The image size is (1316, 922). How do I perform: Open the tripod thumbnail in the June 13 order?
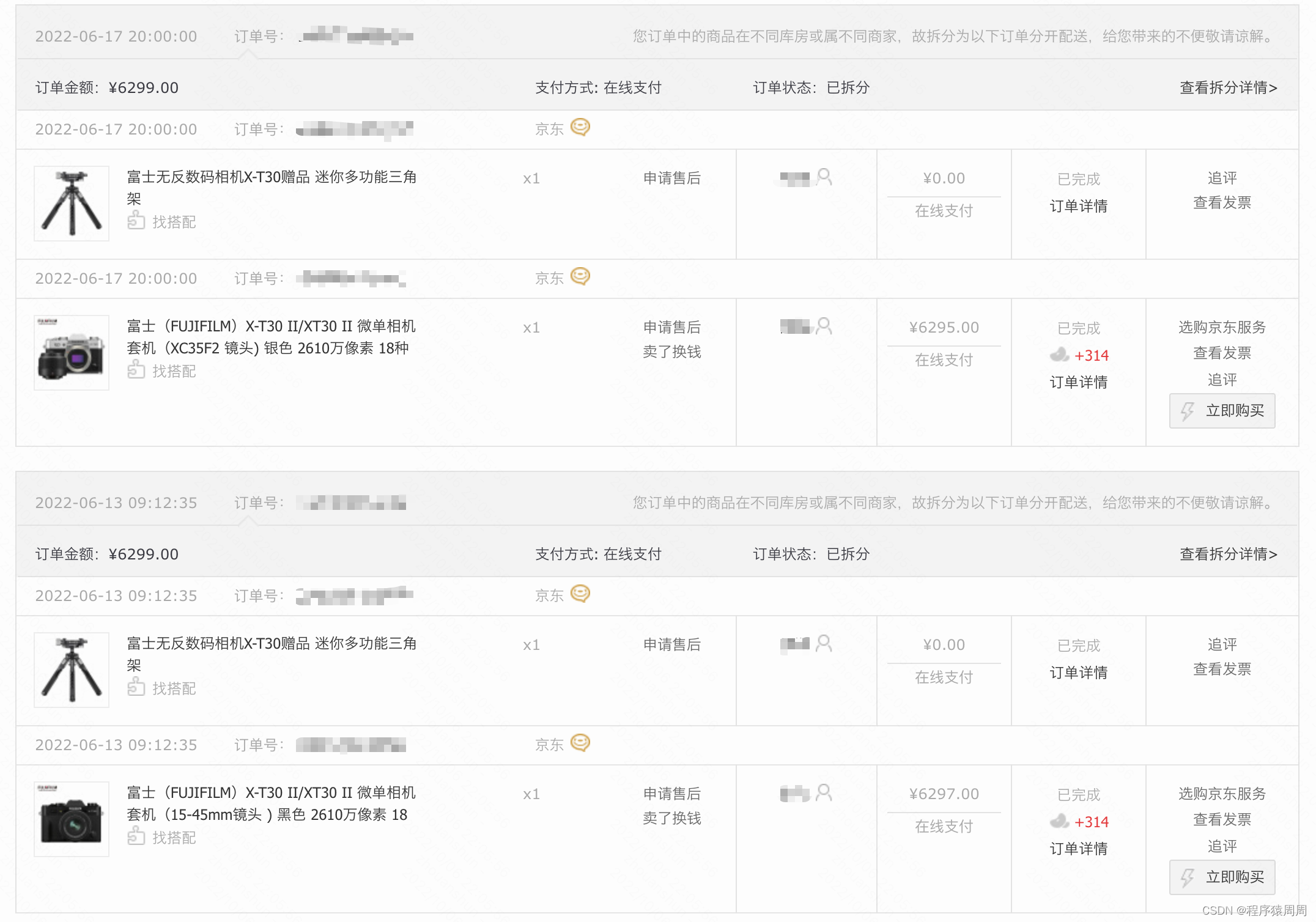72,670
